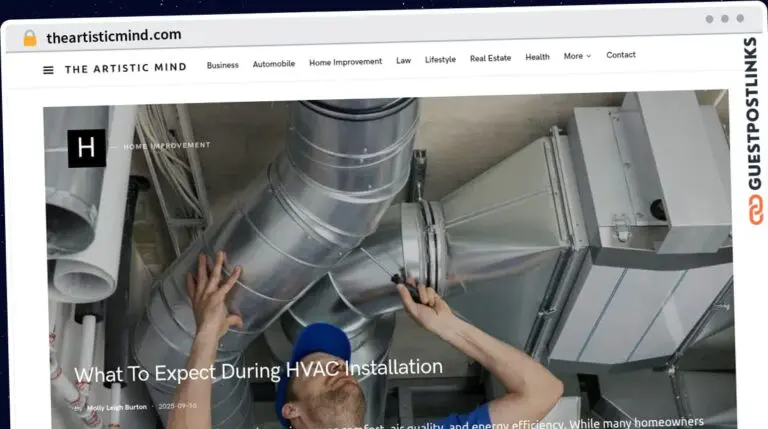View author Molly Leigh Burton's profile
This screenshot has height=429, width=768.
(117, 407)
